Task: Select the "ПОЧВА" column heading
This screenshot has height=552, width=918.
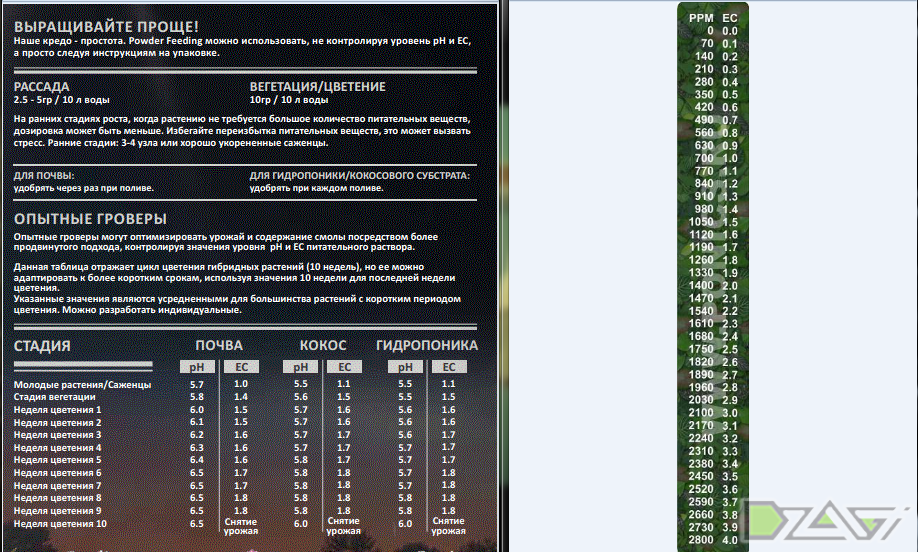Action: click(219, 345)
